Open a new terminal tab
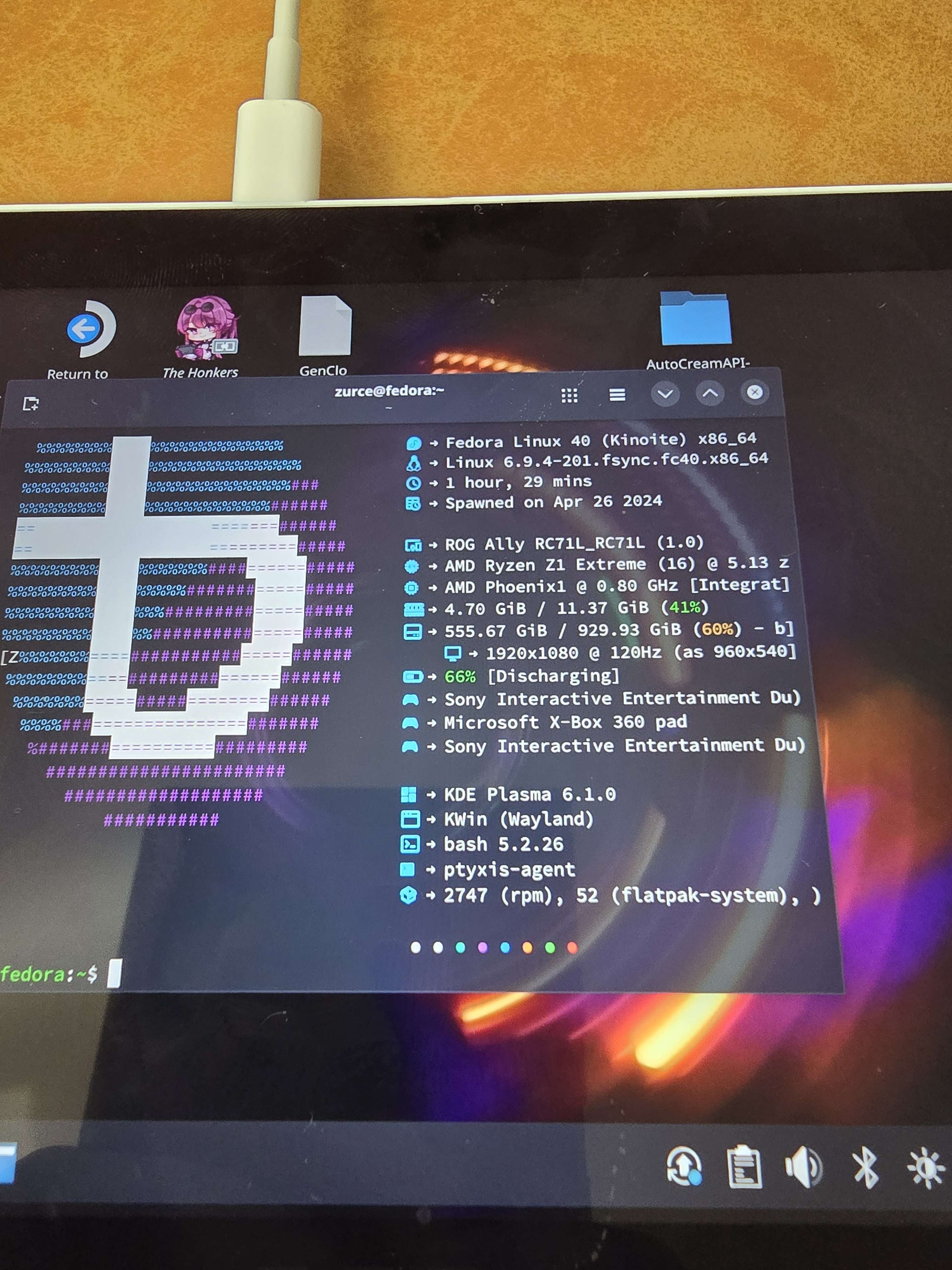952x1270 pixels. click(x=31, y=404)
